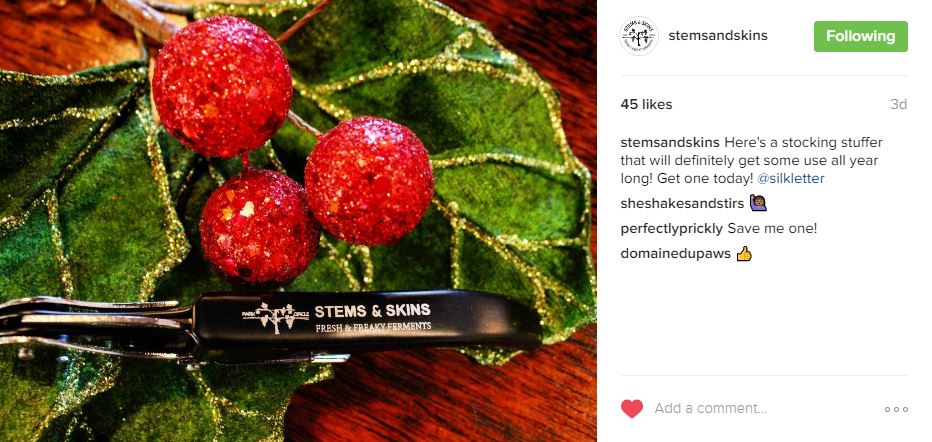
Task: Toggle the green Following button
Action: click(x=861, y=36)
